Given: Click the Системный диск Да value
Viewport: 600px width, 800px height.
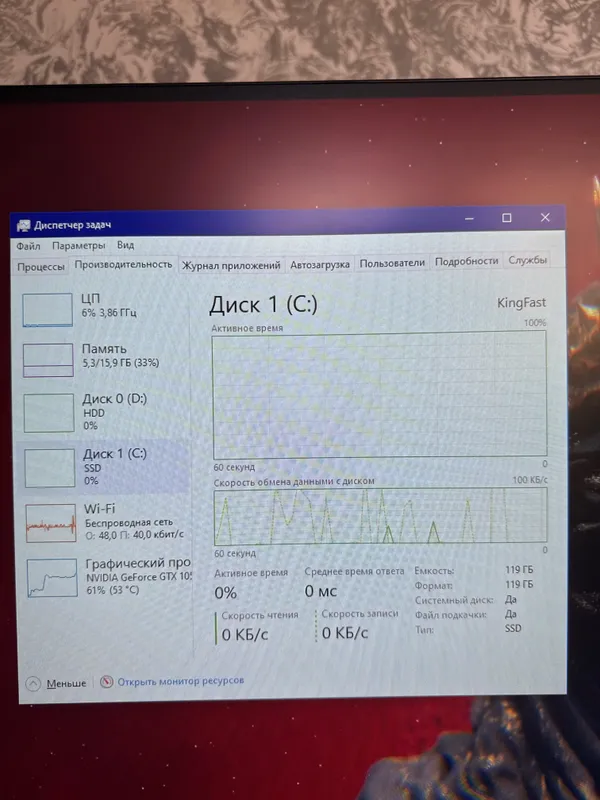Looking at the screenshot, I should pos(511,599).
